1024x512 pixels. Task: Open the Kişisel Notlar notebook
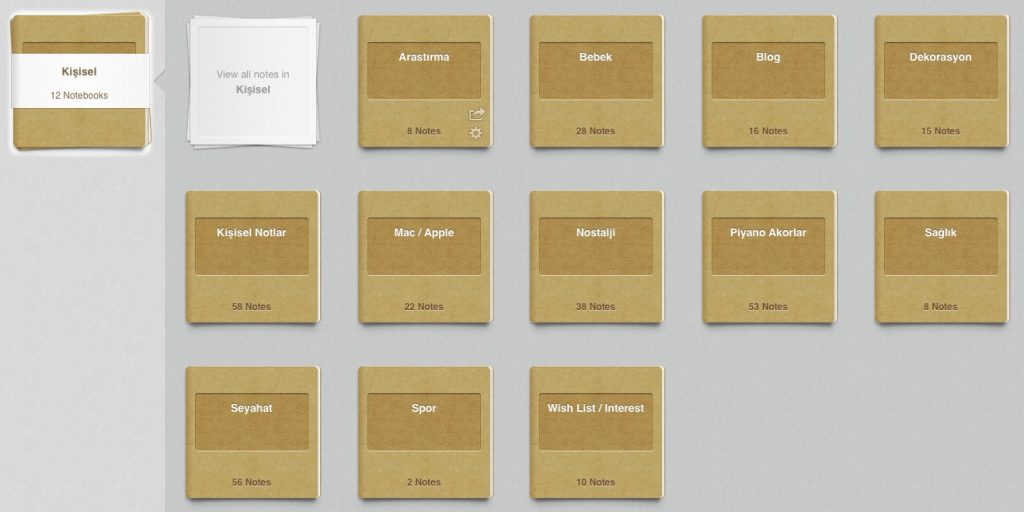[251, 247]
